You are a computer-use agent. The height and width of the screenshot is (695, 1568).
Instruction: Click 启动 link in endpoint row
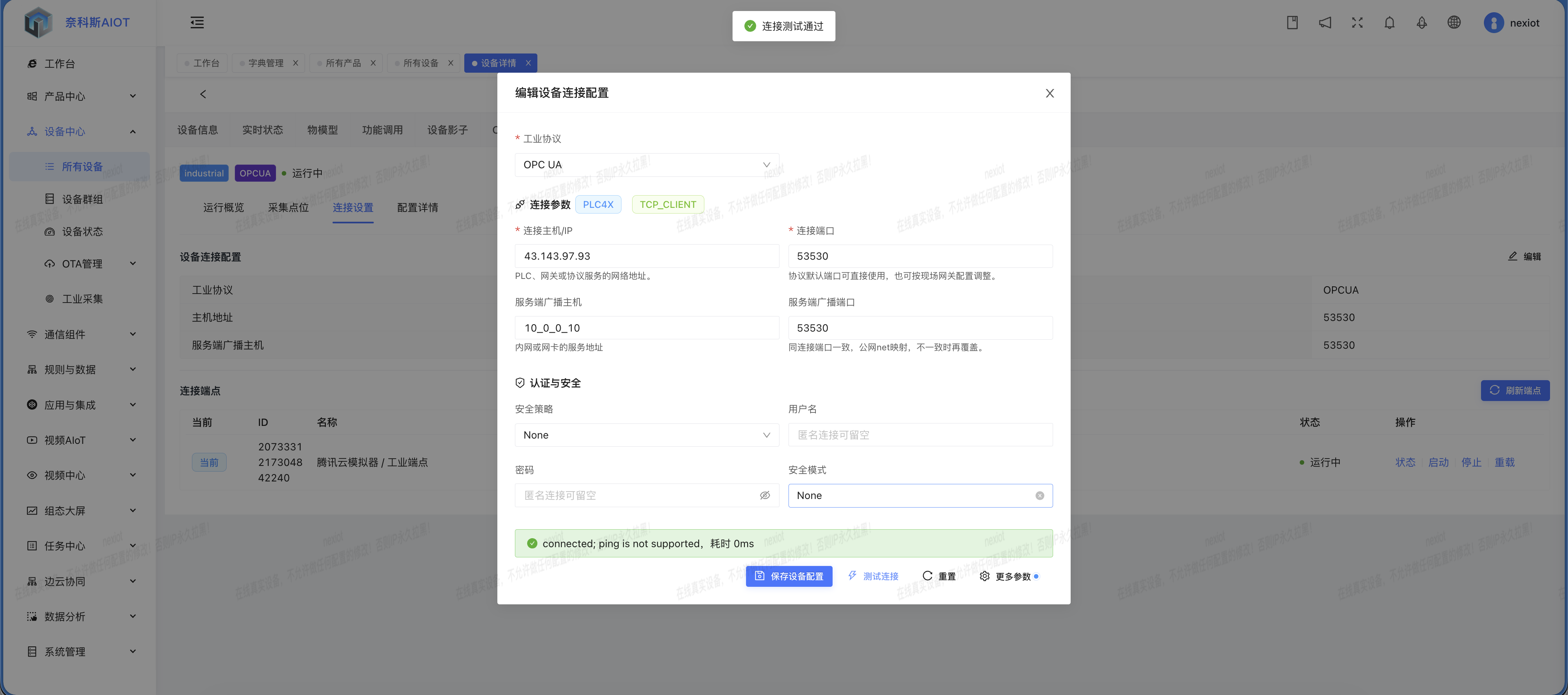click(x=1438, y=463)
